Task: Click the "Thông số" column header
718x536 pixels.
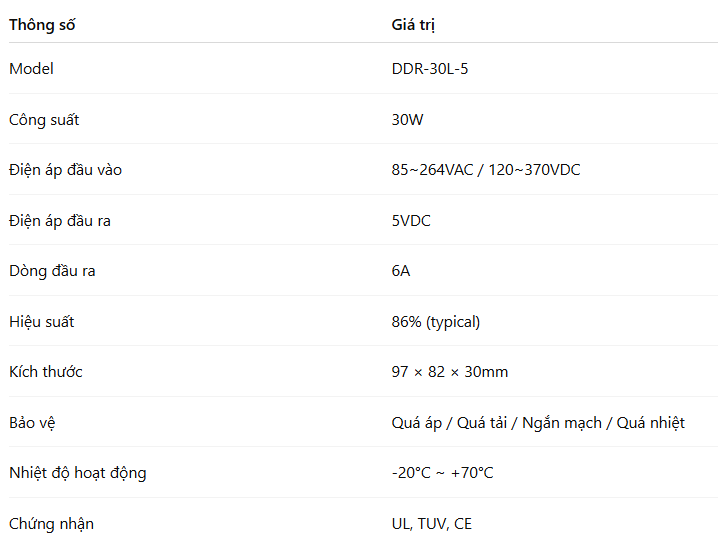Action: [42, 24]
